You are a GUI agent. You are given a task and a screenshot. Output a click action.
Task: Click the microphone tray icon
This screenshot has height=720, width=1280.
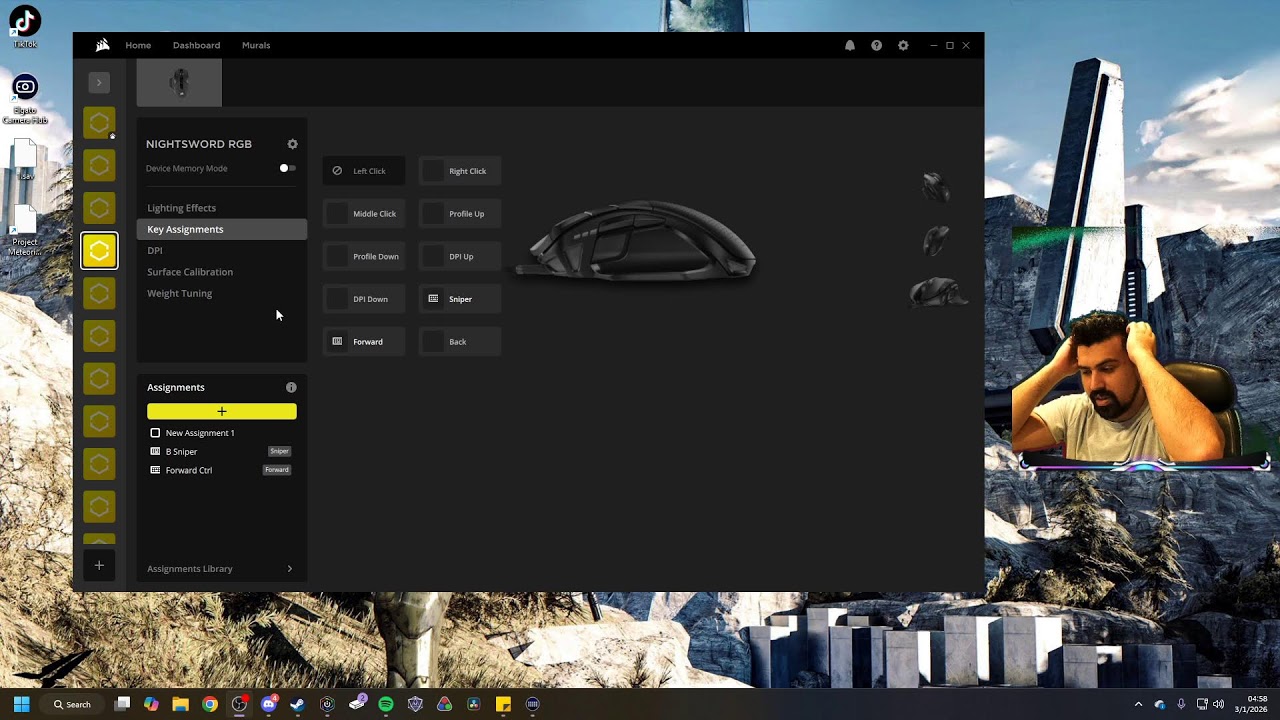[1181, 704]
